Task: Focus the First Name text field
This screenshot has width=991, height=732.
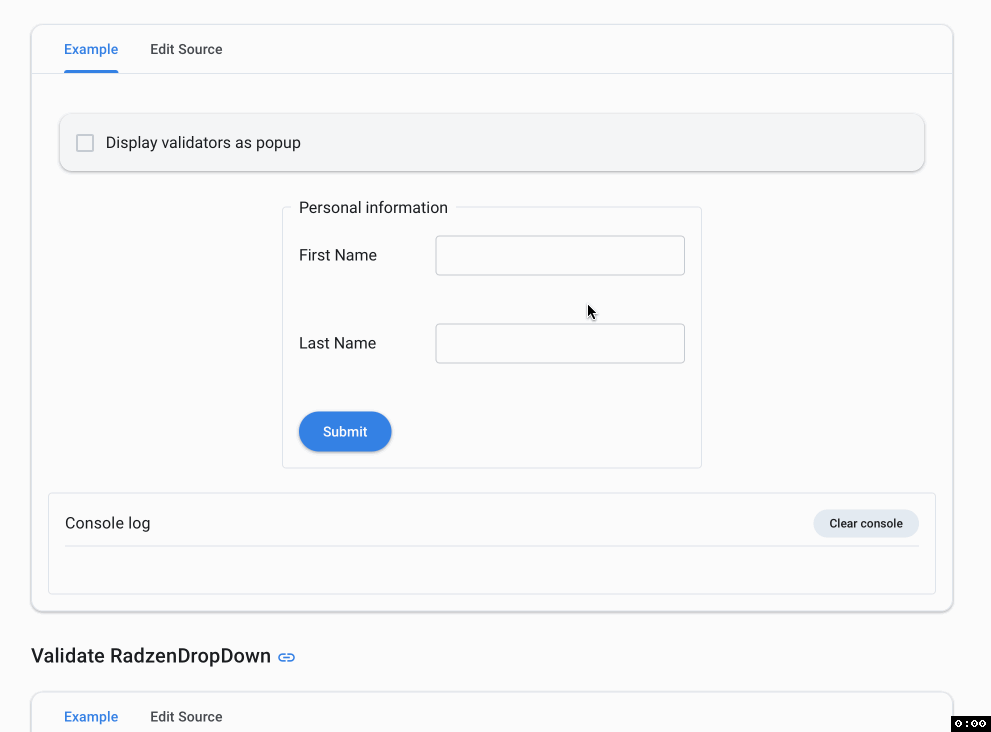Action: 560,256
